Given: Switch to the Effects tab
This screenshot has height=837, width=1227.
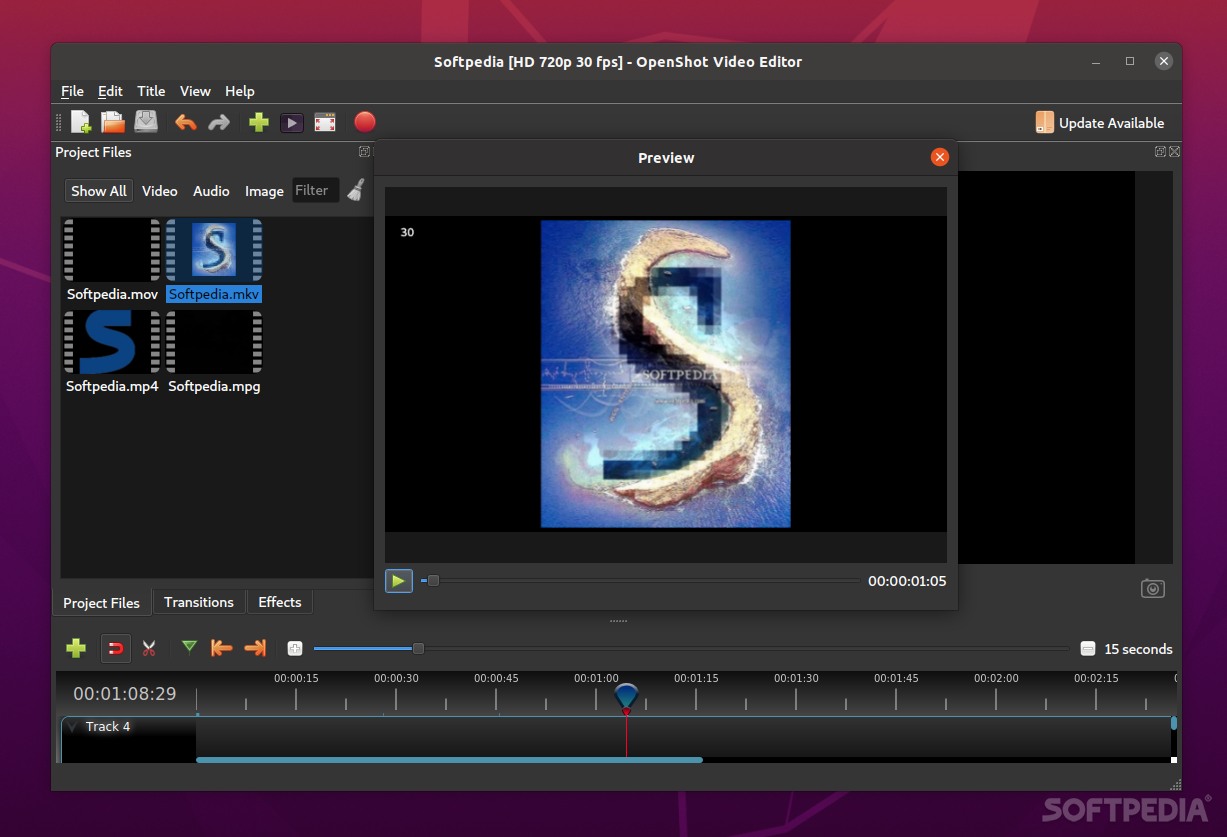Looking at the screenshot, I should [279, 602].
